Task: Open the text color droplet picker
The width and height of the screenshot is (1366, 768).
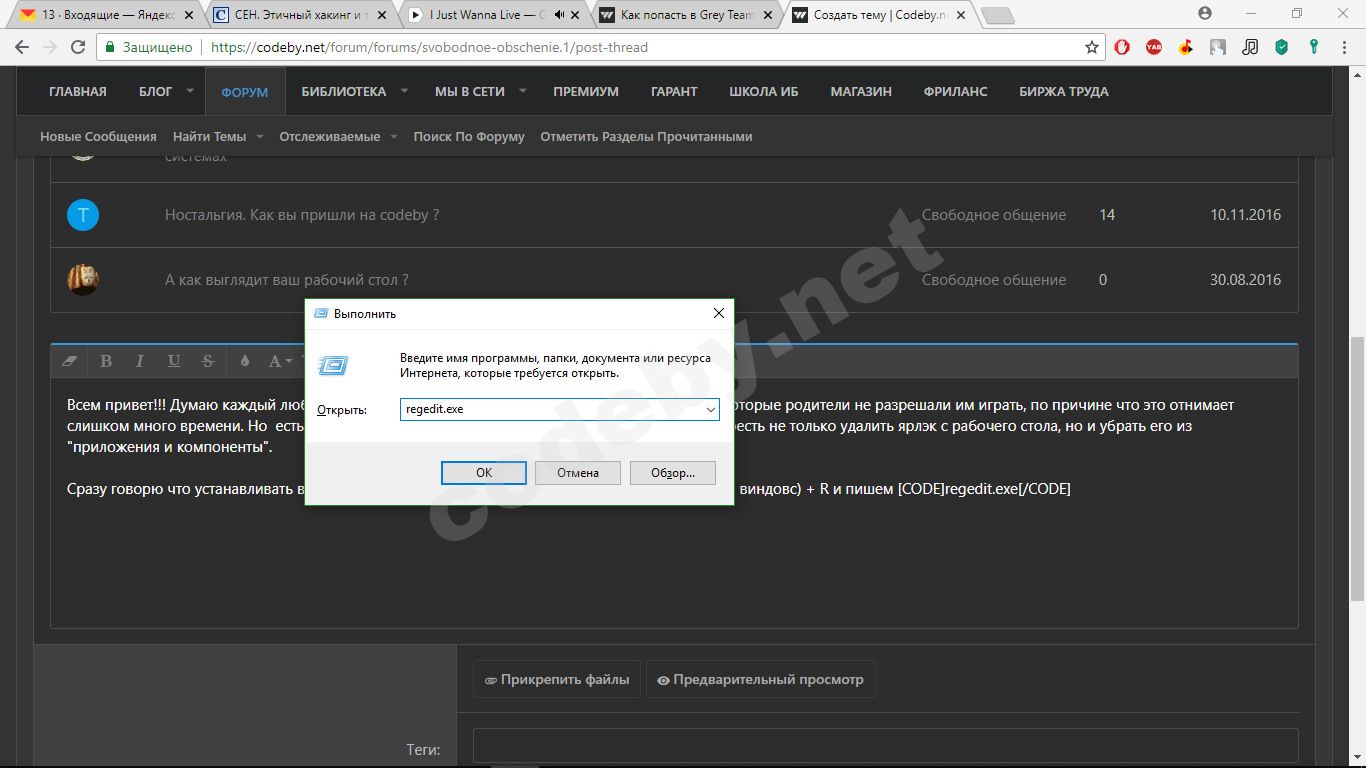Action: tap(245, 361)
